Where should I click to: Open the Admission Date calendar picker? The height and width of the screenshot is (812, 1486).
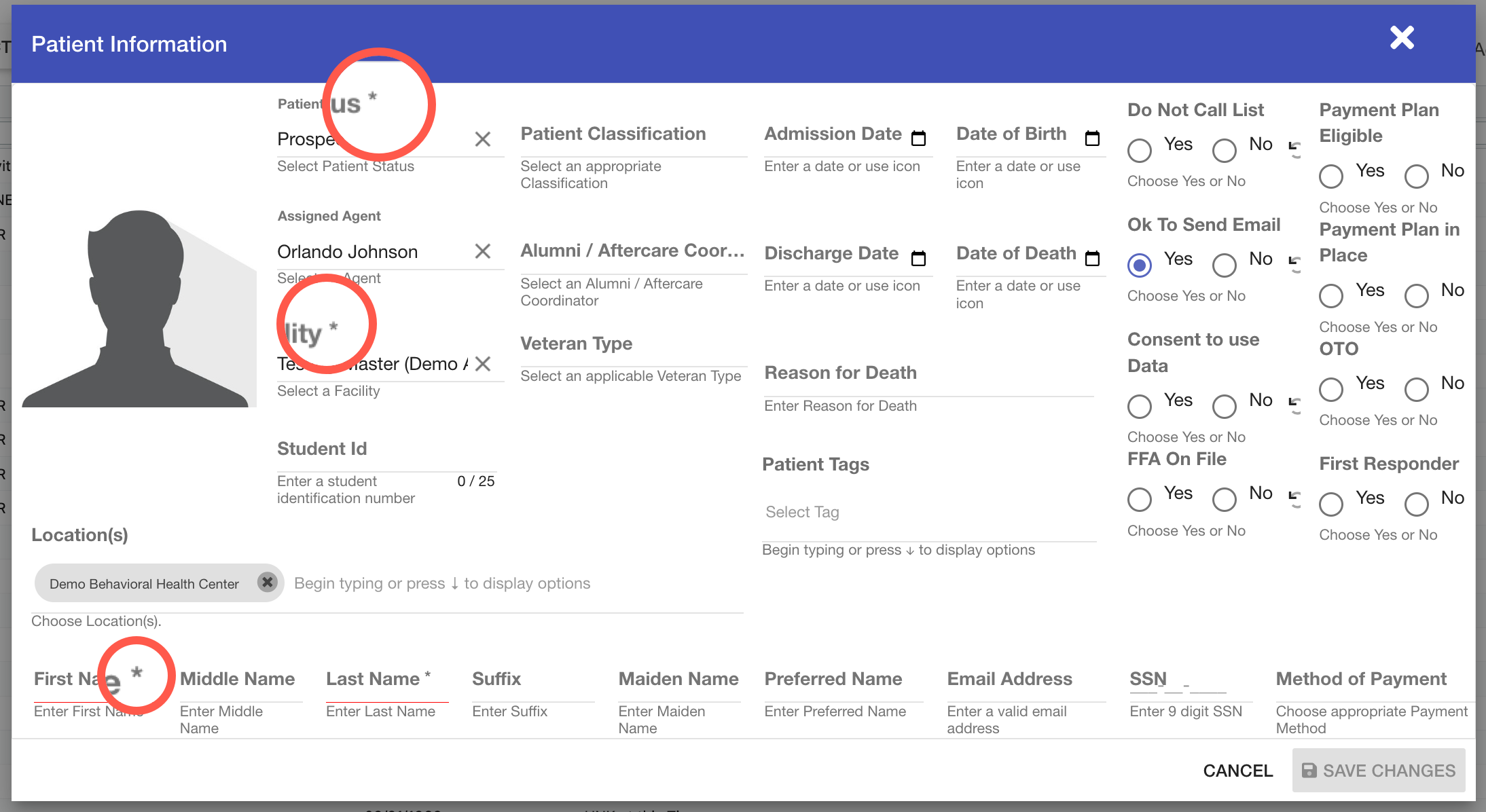[x=919, y=138]
